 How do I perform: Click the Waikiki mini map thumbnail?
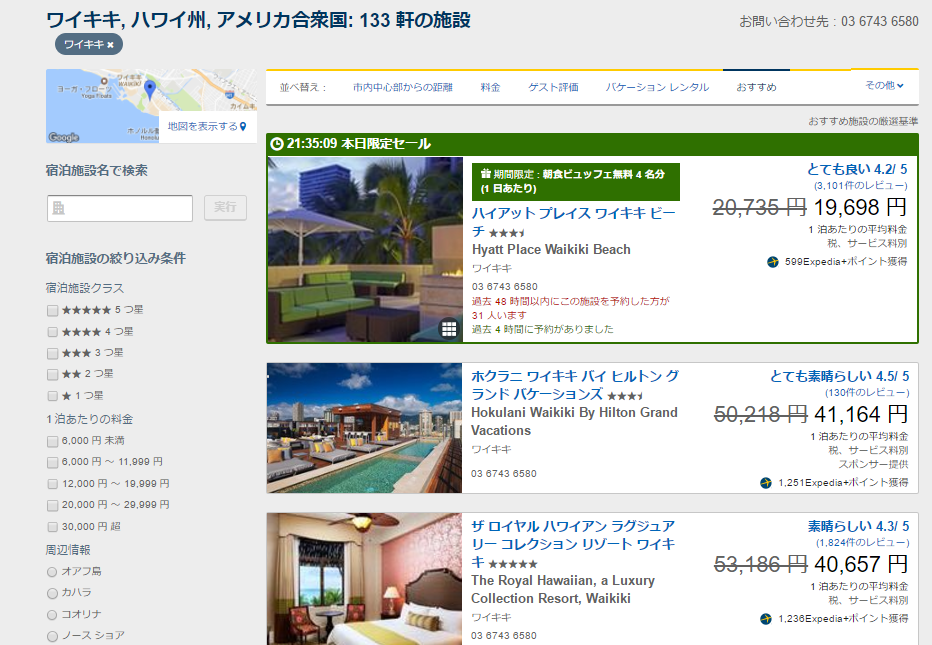(x=151, y=106)
